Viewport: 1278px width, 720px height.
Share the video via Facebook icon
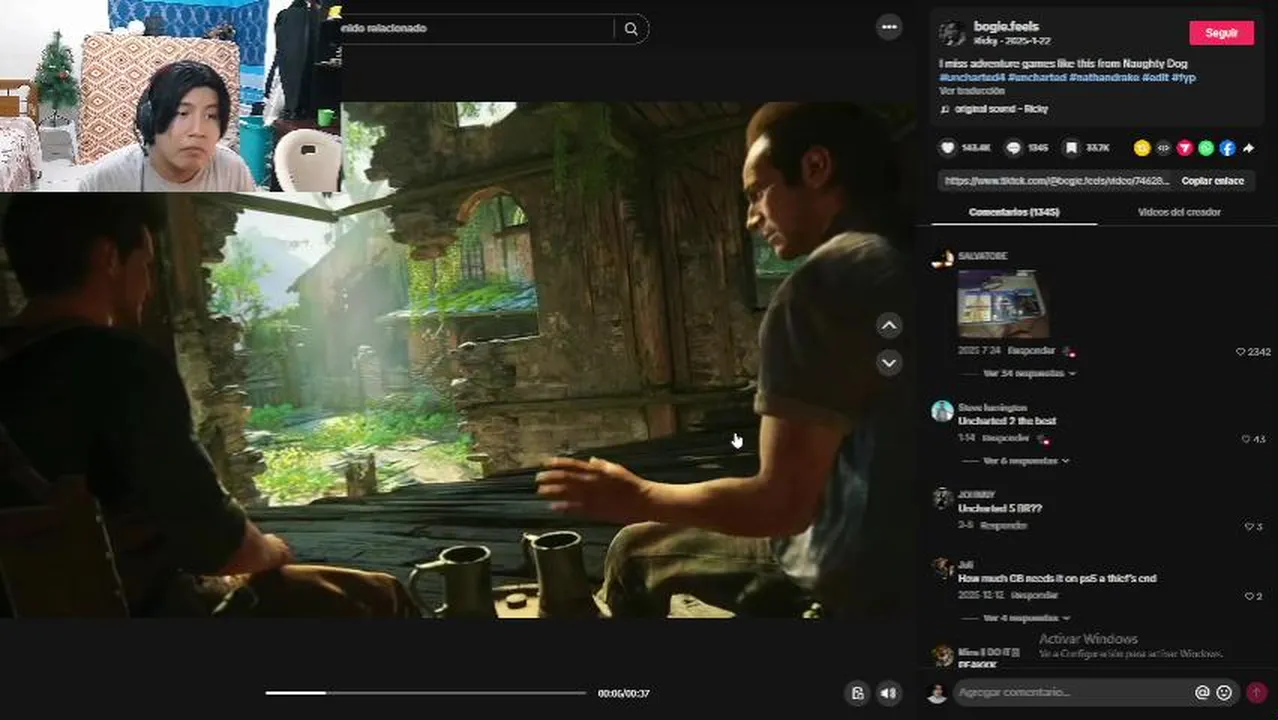pyautogui.click(x=1227, y=148)
